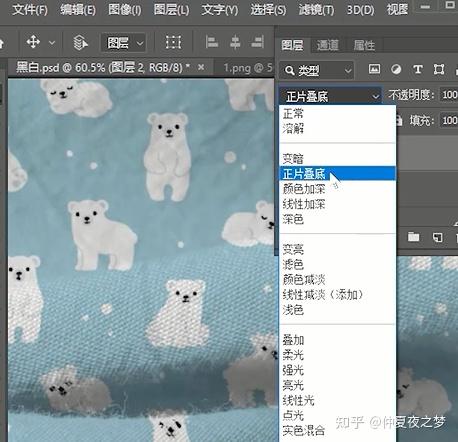Choose 线性减淡（添加） blend mode
Image resolution: width=458 pixels, height=442 pixels.
[337, 295]
